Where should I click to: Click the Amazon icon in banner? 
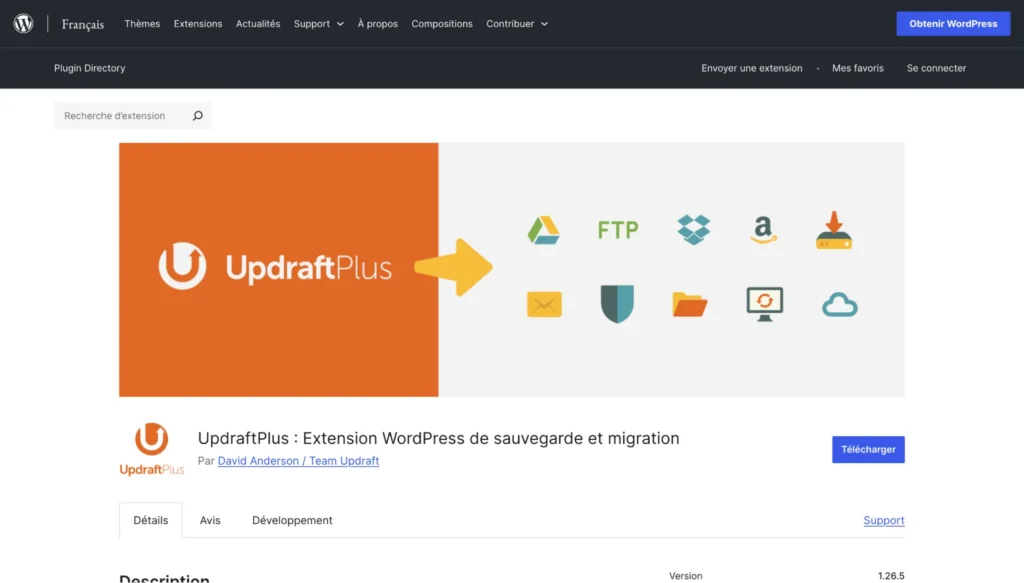tap(763, 230)
